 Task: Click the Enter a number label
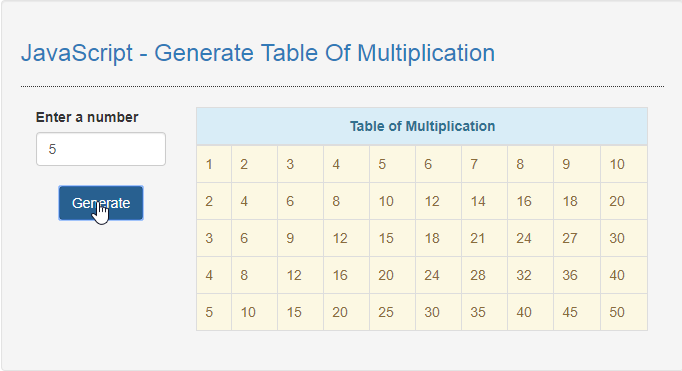coord(87,117)
